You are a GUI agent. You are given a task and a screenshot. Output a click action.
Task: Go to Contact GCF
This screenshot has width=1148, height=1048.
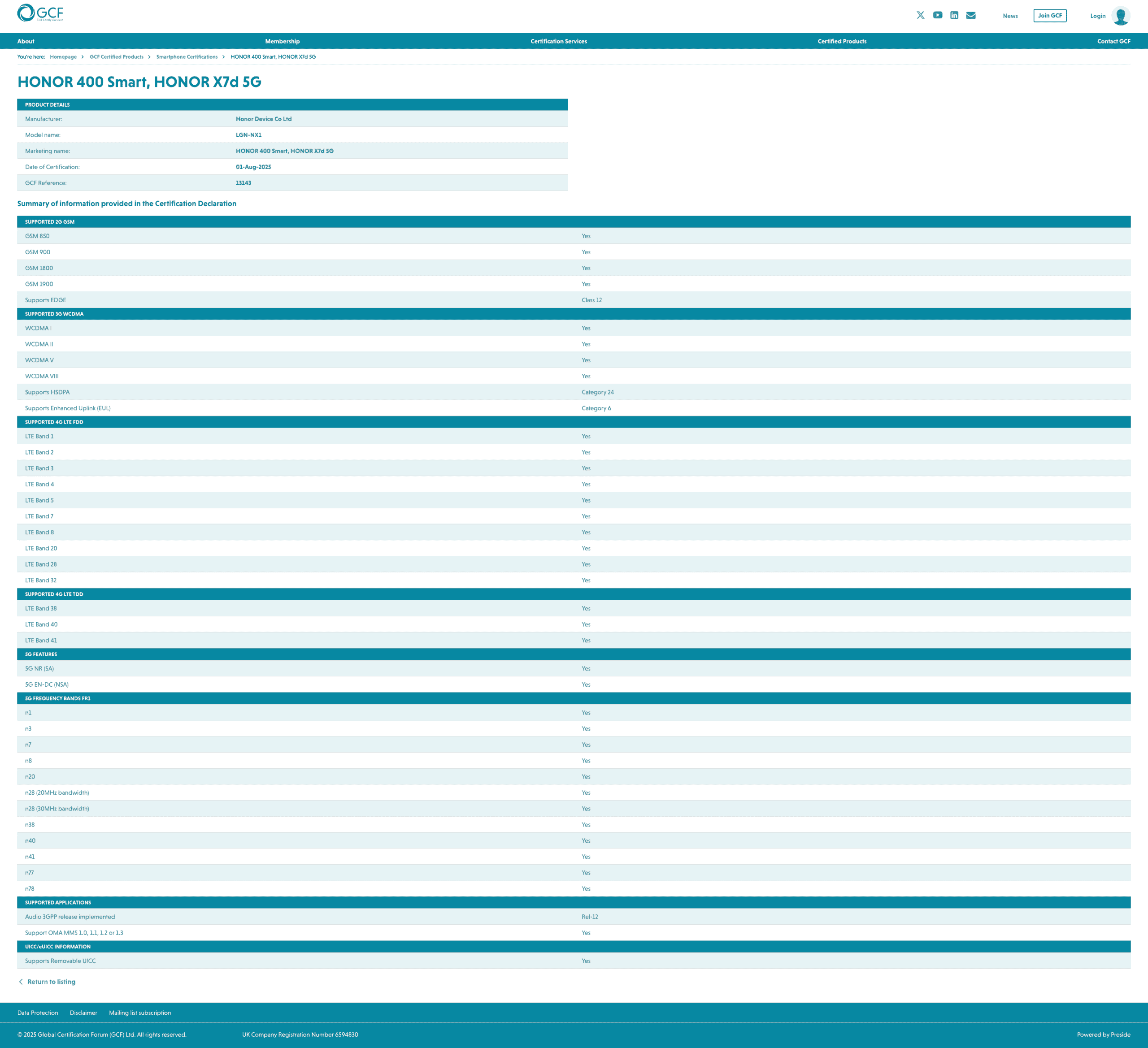point(1113,41)
